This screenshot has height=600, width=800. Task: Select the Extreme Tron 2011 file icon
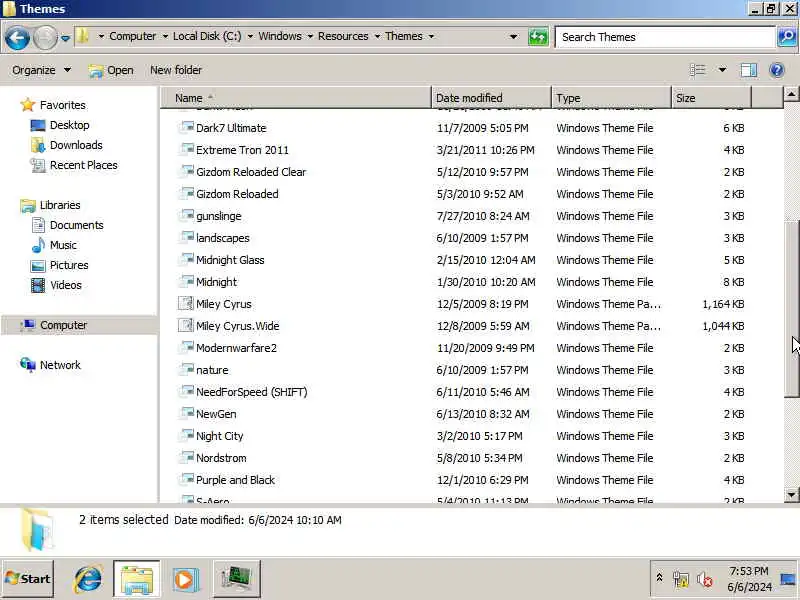point(186,149)
